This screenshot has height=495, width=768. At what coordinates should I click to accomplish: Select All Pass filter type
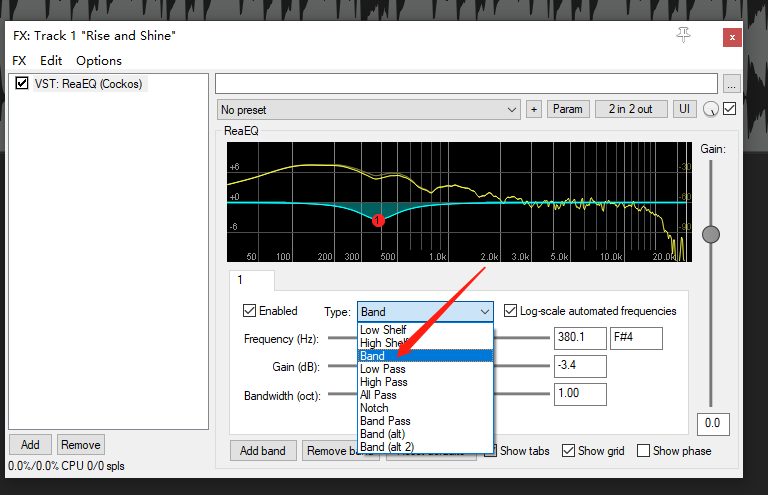coord(425,395)
